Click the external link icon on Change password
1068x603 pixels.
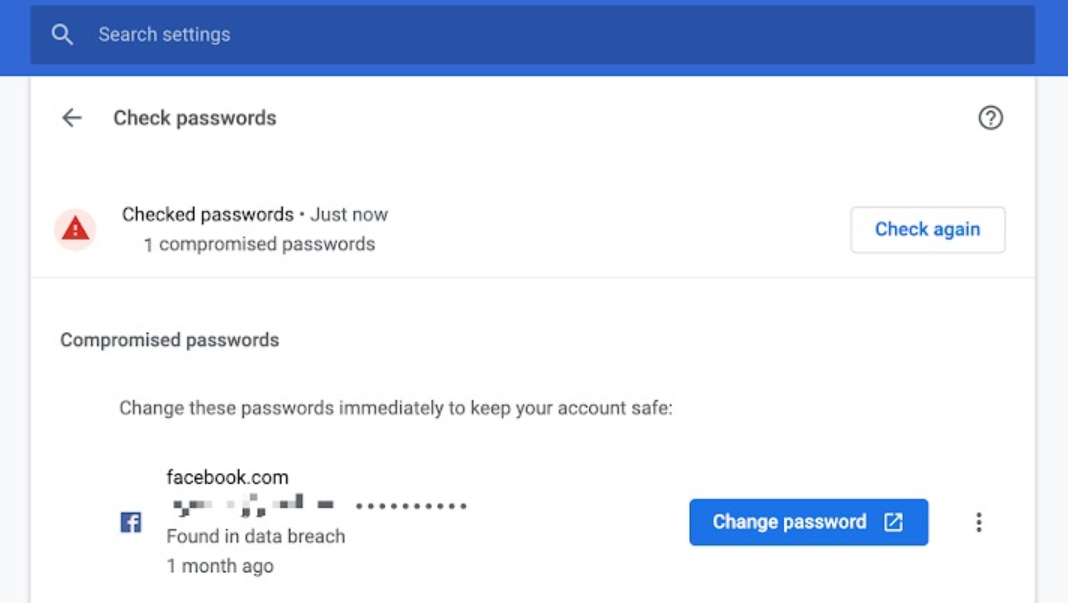(893, 522)
